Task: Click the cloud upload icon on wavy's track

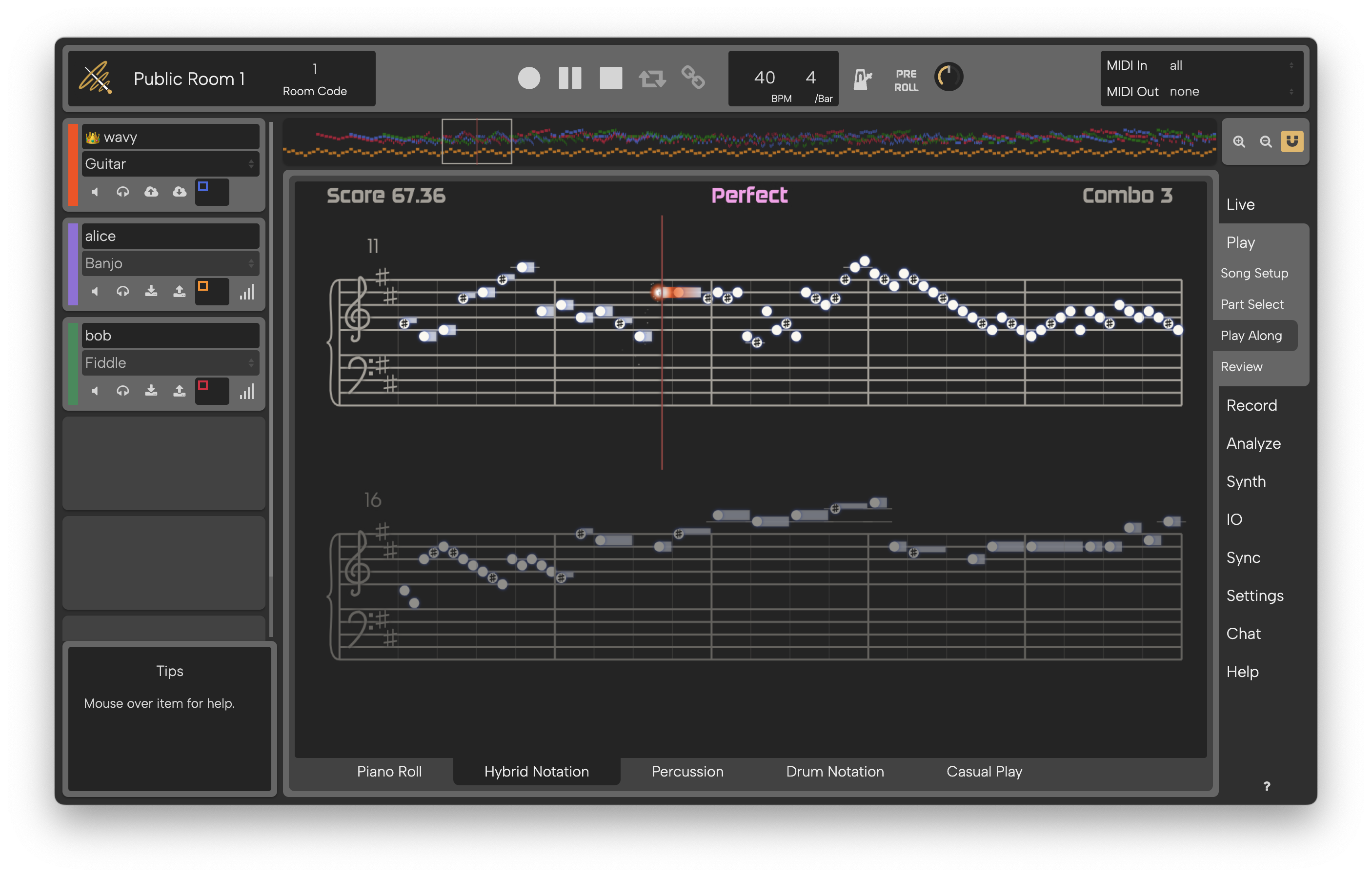Action: pos(151,192)
